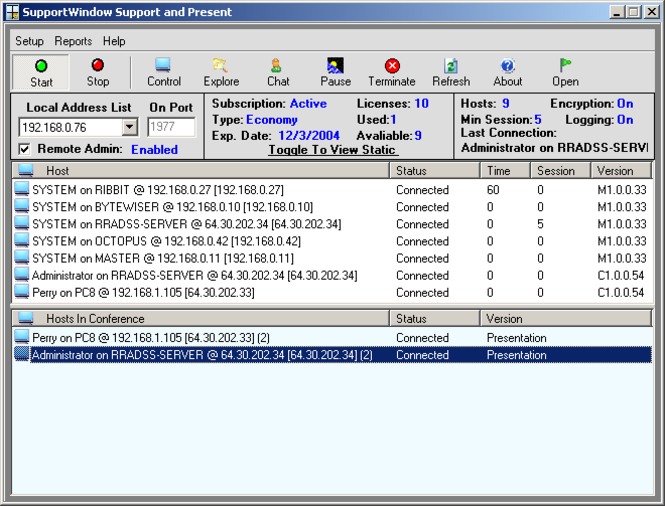Click the red Stop button
The height and width of the screenshot is (506, 665).
point(98,73)
